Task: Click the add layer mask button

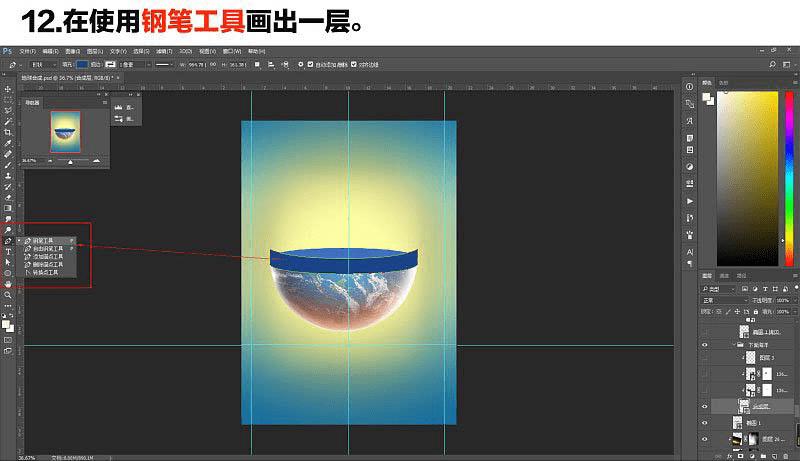Action: 741,456
